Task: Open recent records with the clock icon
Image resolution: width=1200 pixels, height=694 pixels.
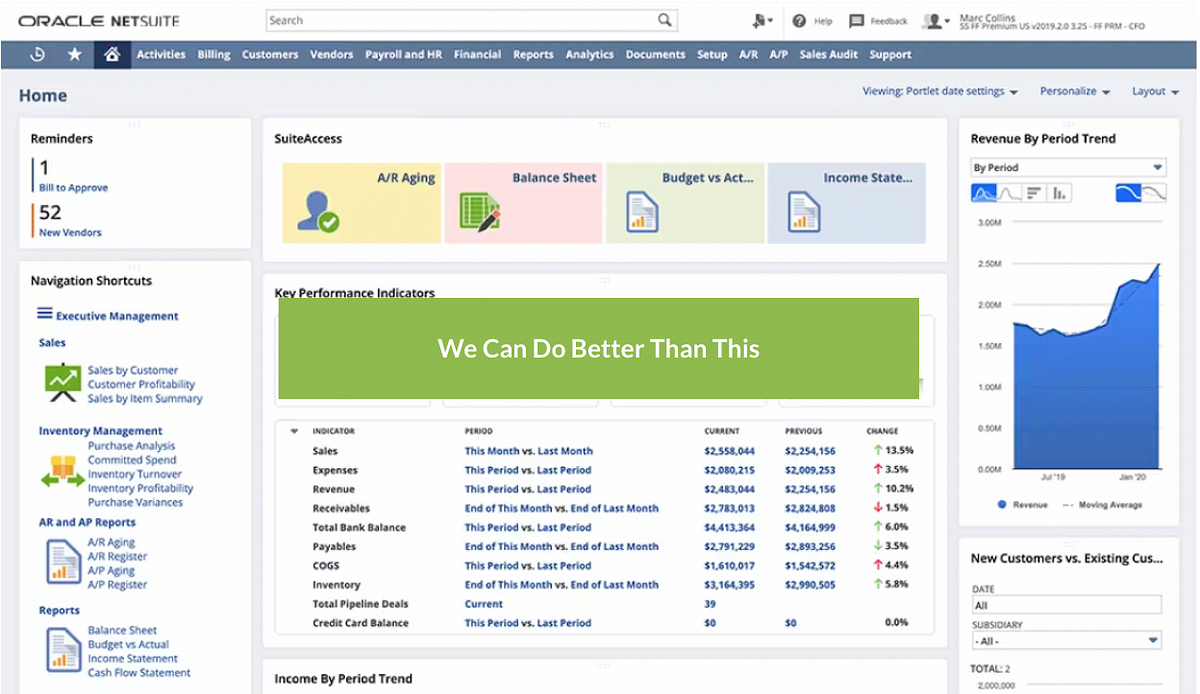Action: (x=37, y=55)
